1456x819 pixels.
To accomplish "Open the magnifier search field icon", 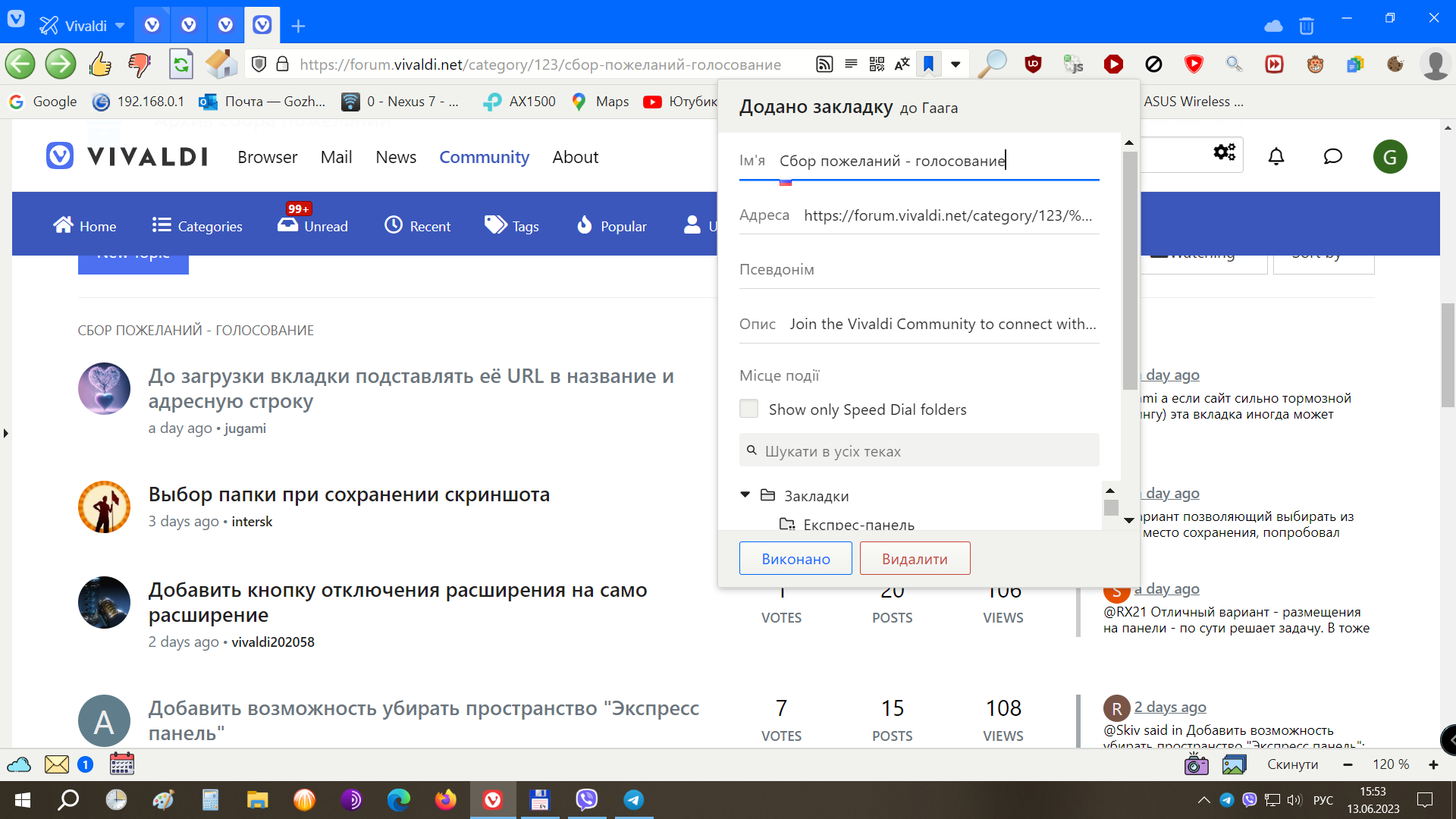I will 992,64.
